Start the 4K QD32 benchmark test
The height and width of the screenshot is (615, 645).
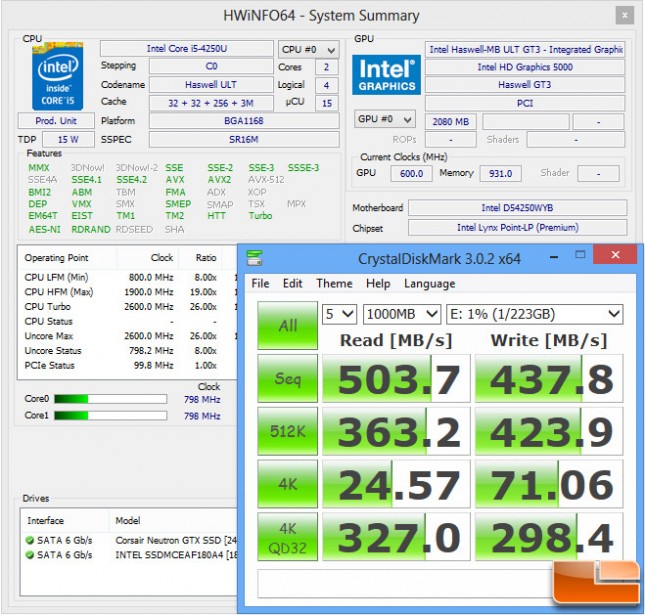288,537
